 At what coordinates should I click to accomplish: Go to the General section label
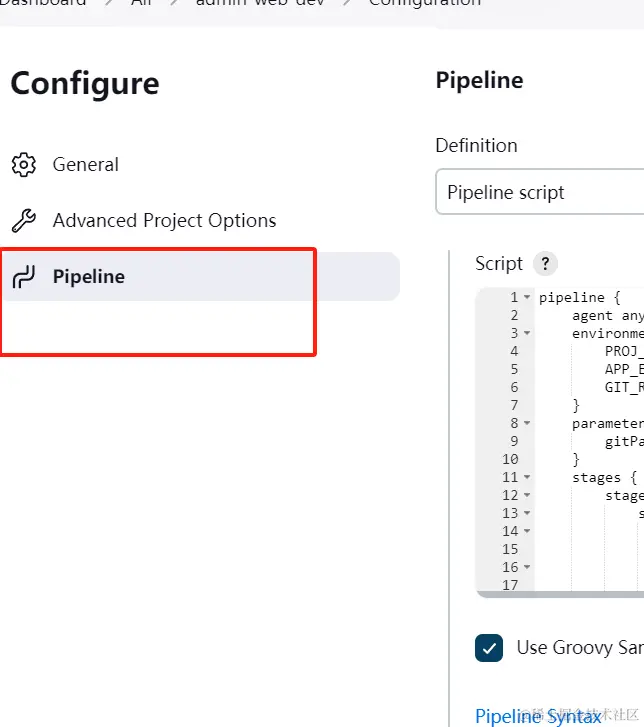tap(86, 165)
